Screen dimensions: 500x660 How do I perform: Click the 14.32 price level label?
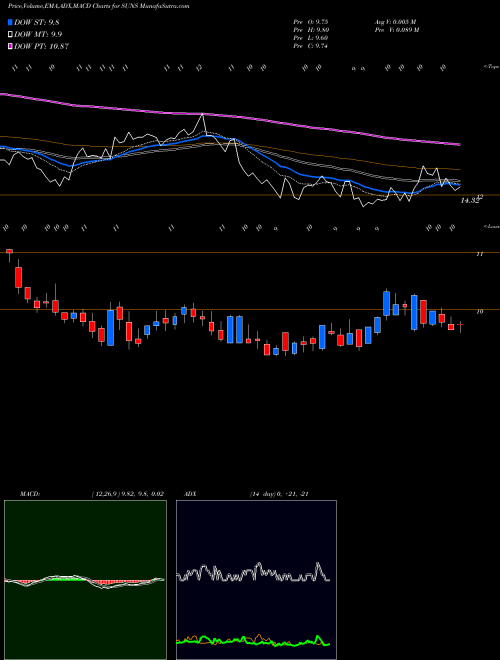[470, 201]
